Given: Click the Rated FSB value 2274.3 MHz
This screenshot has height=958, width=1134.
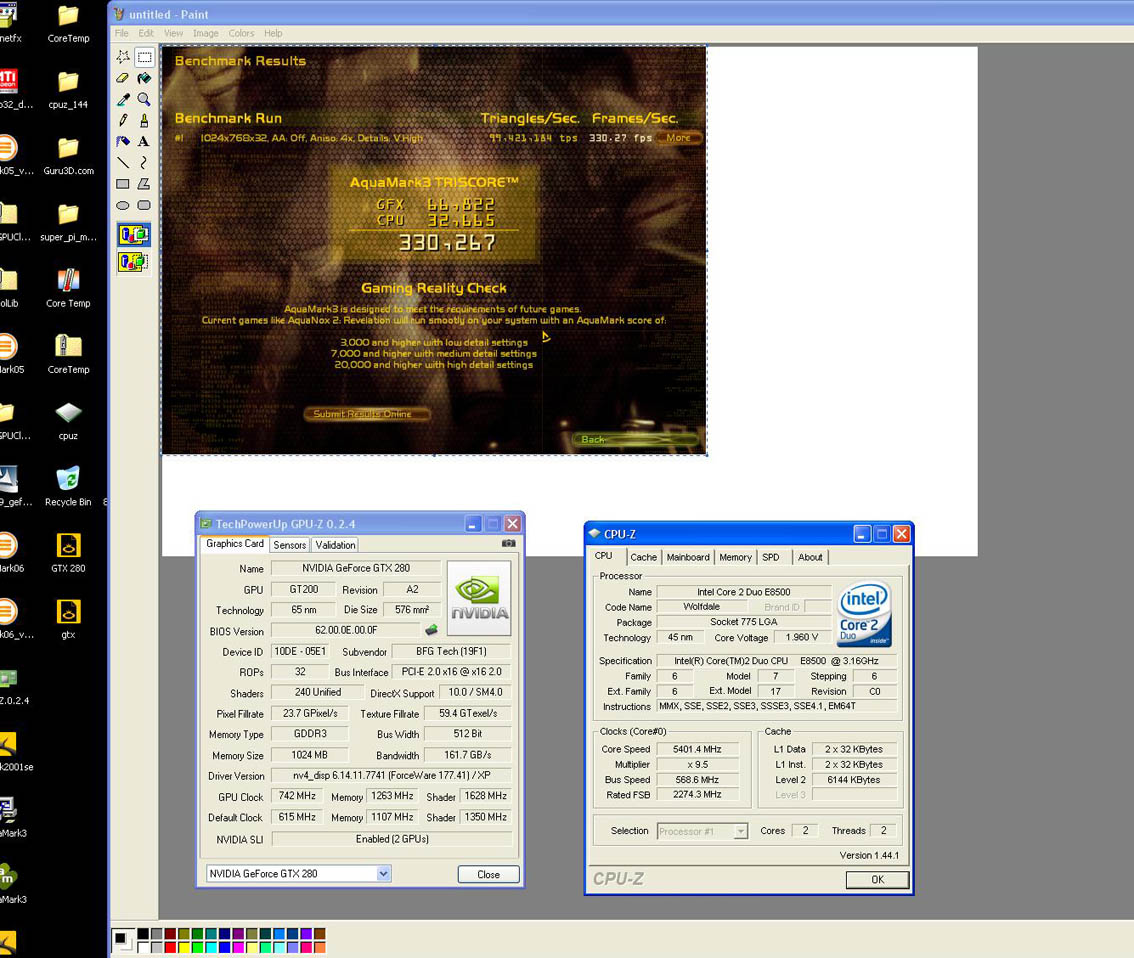Looking at the screenshot, I should [x=697, y=794].
